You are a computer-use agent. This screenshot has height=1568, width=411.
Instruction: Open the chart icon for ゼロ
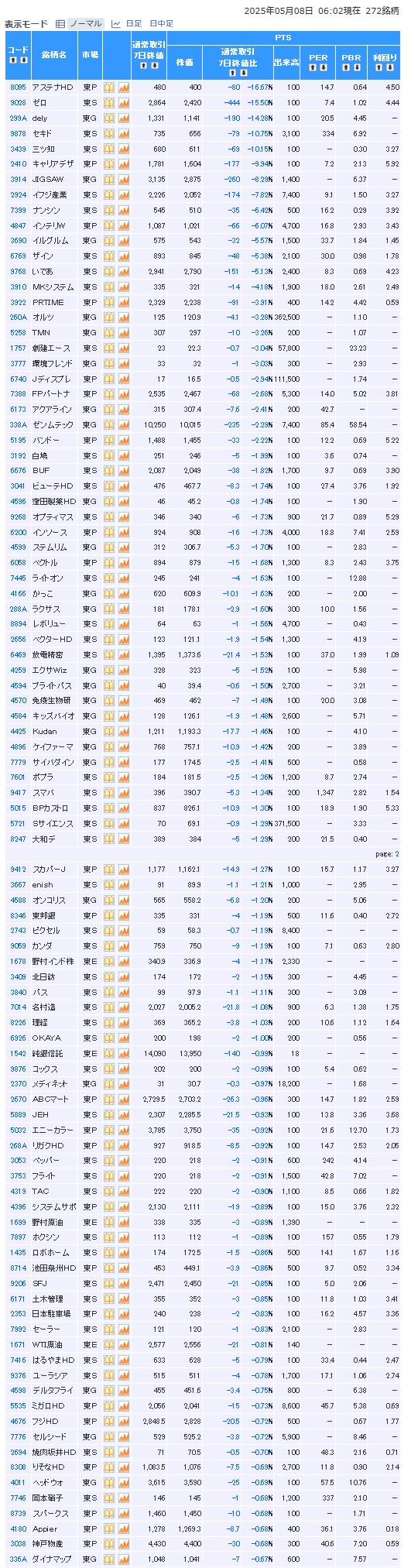tap(124, 102)
